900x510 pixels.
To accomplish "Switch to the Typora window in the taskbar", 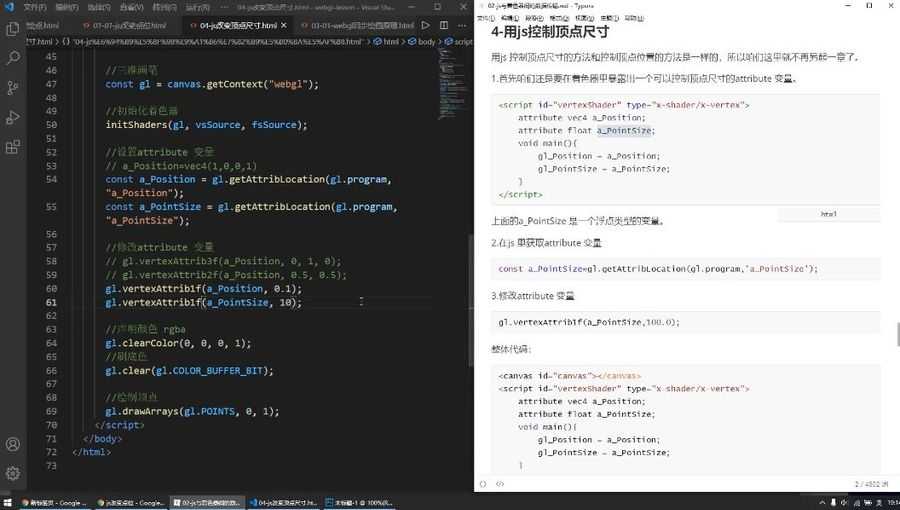I will pyautogui.click(x=207, y=503).
